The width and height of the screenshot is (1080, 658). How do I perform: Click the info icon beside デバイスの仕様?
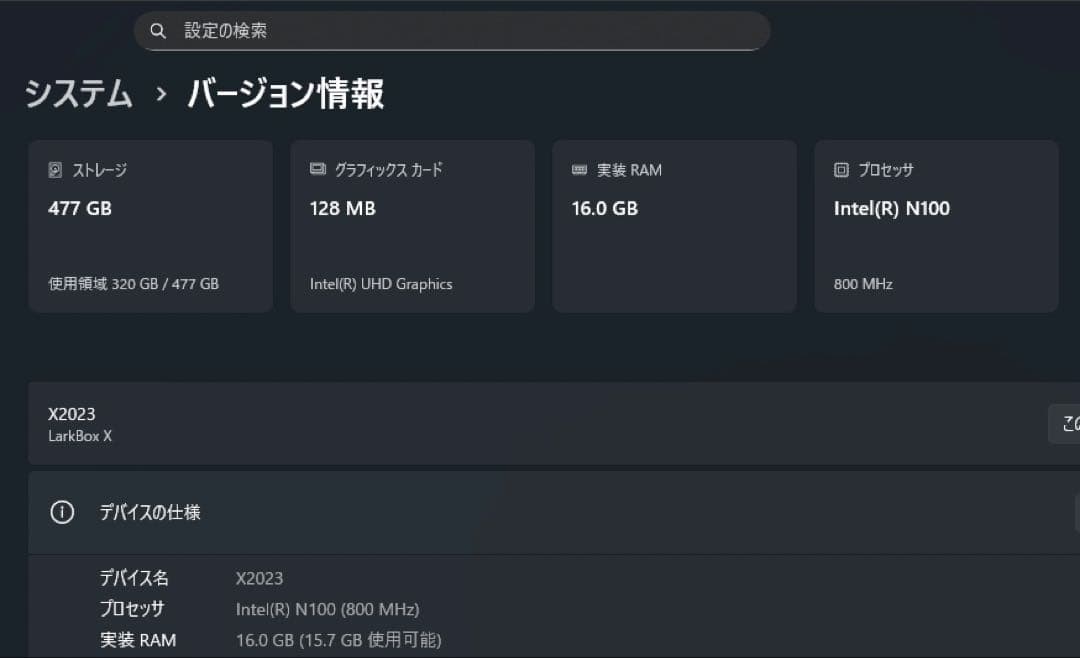tap(61, 512)
